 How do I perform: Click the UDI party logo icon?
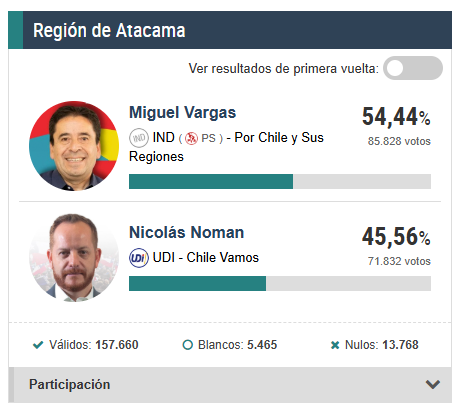139,258
